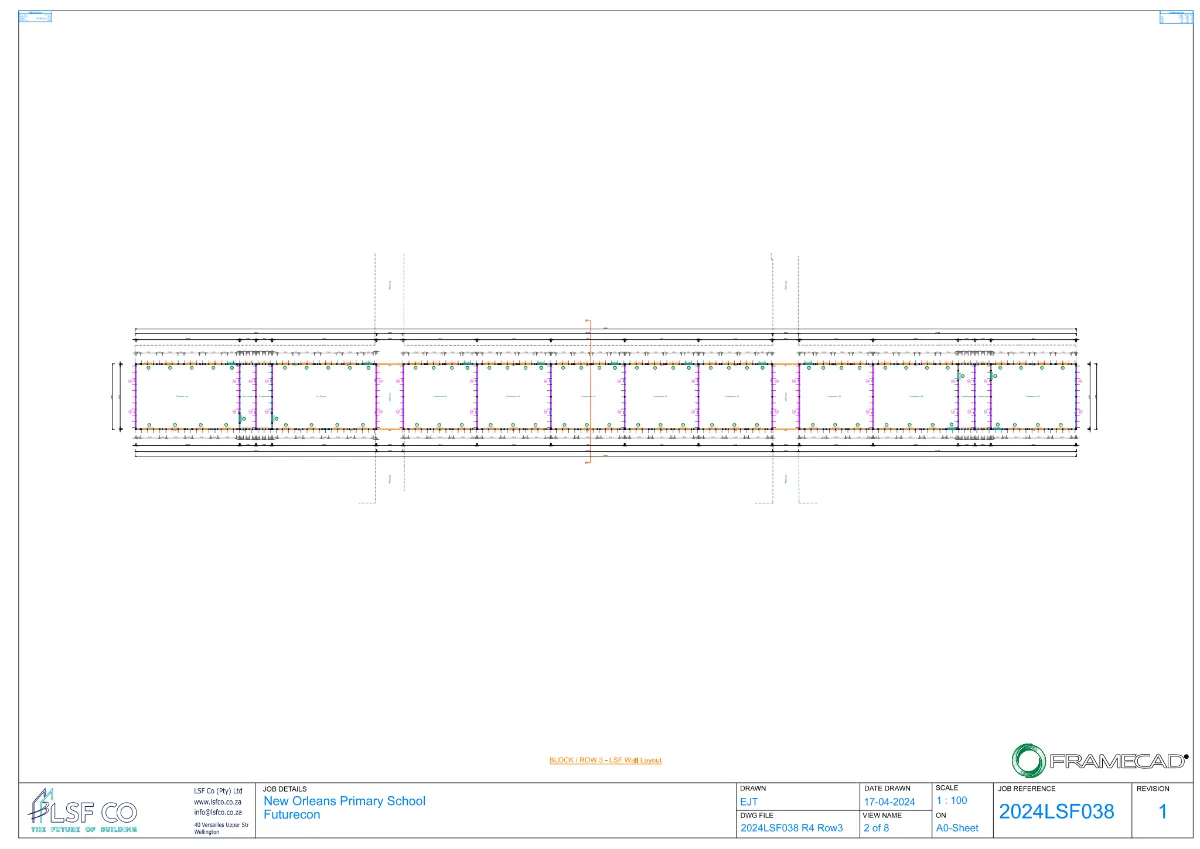This screenshot has width=1200, height=849.
Task: Click the revision number '1'
Action: click(1163, 812)
